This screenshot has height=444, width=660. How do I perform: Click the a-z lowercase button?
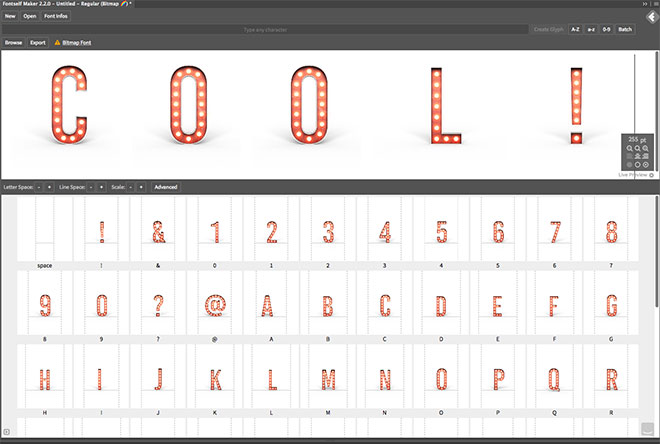coord(591,29)
